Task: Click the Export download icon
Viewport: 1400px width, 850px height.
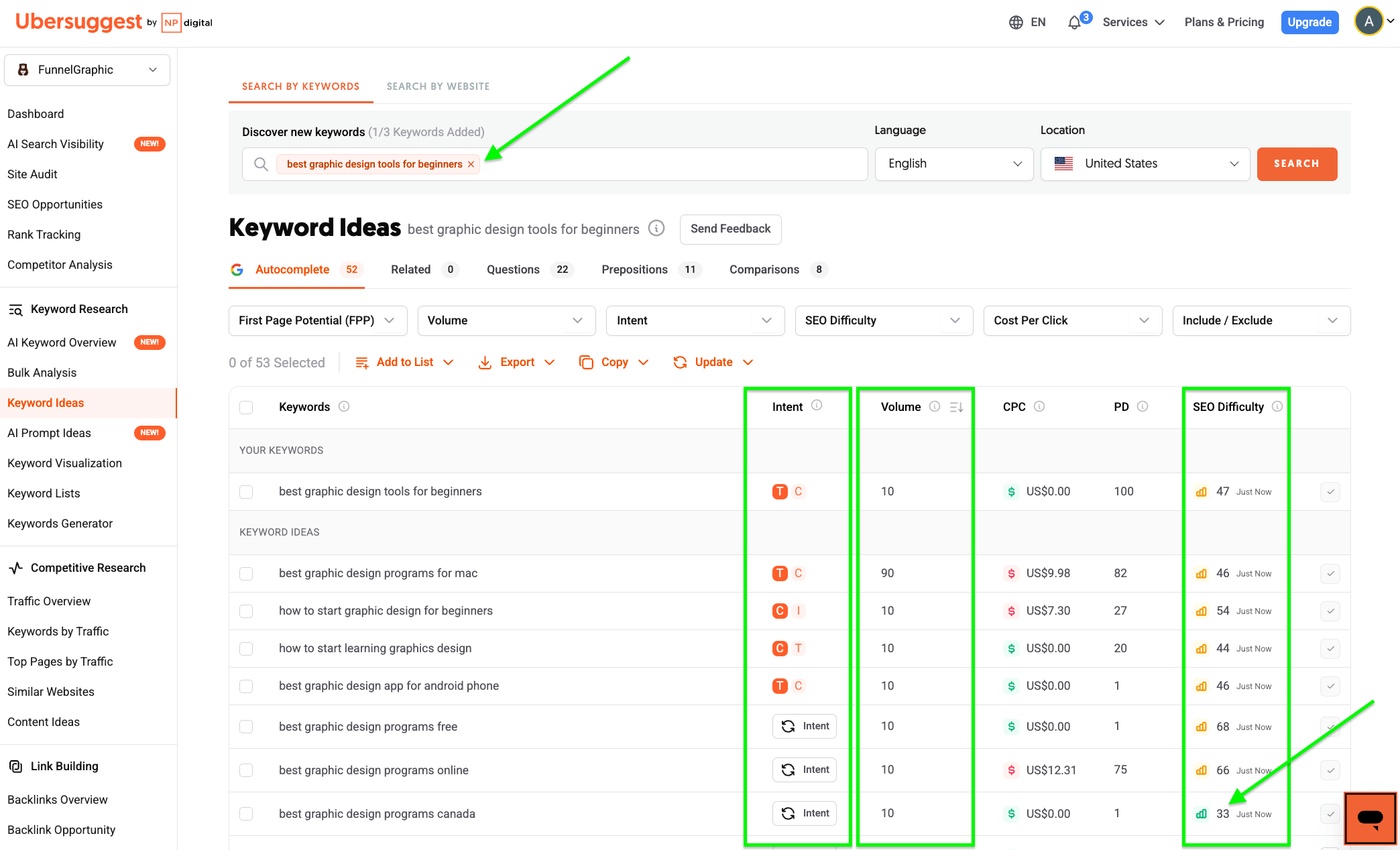Action: (x=485, y=362)
